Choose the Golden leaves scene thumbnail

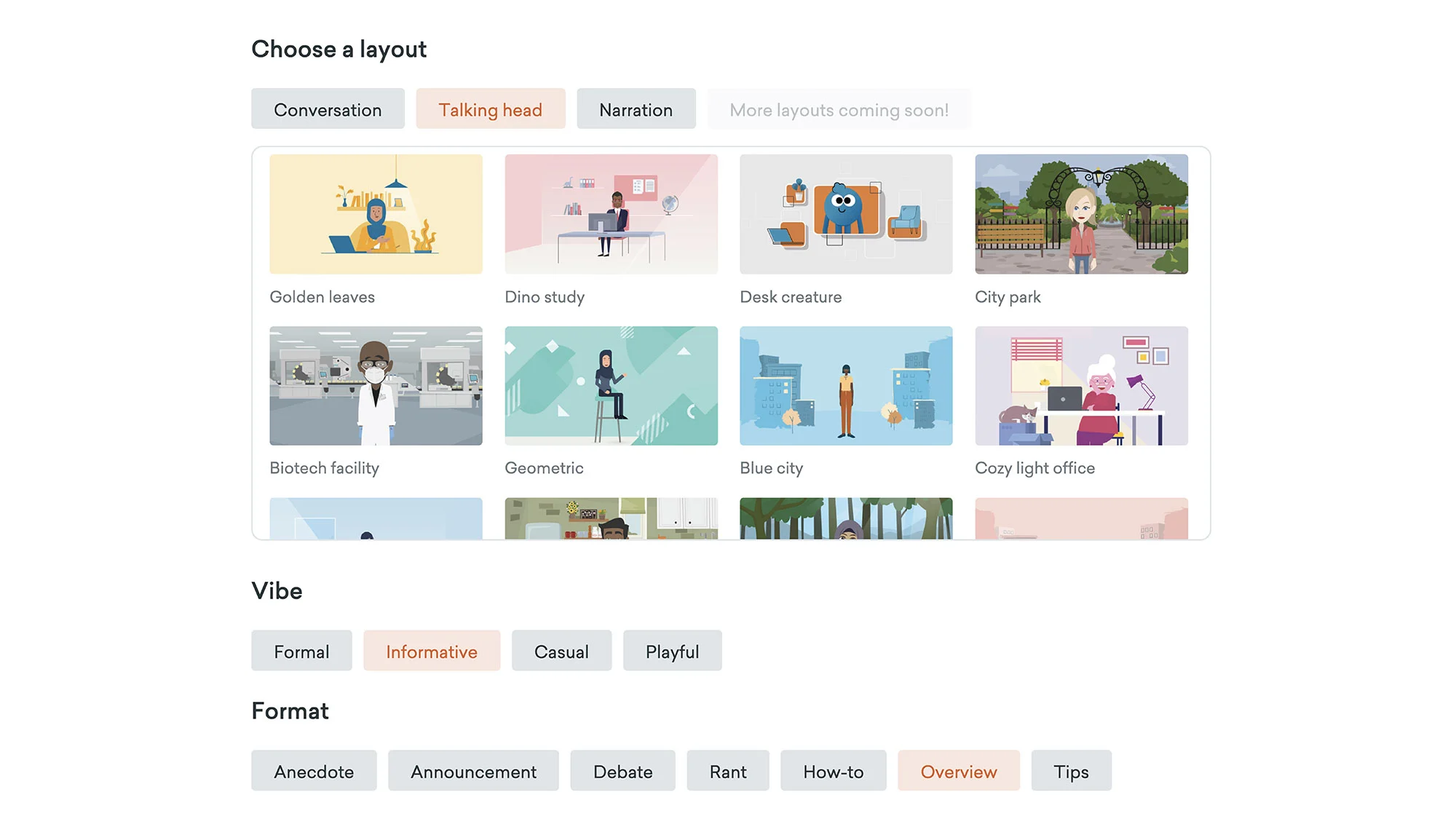(x=376, y=214)
